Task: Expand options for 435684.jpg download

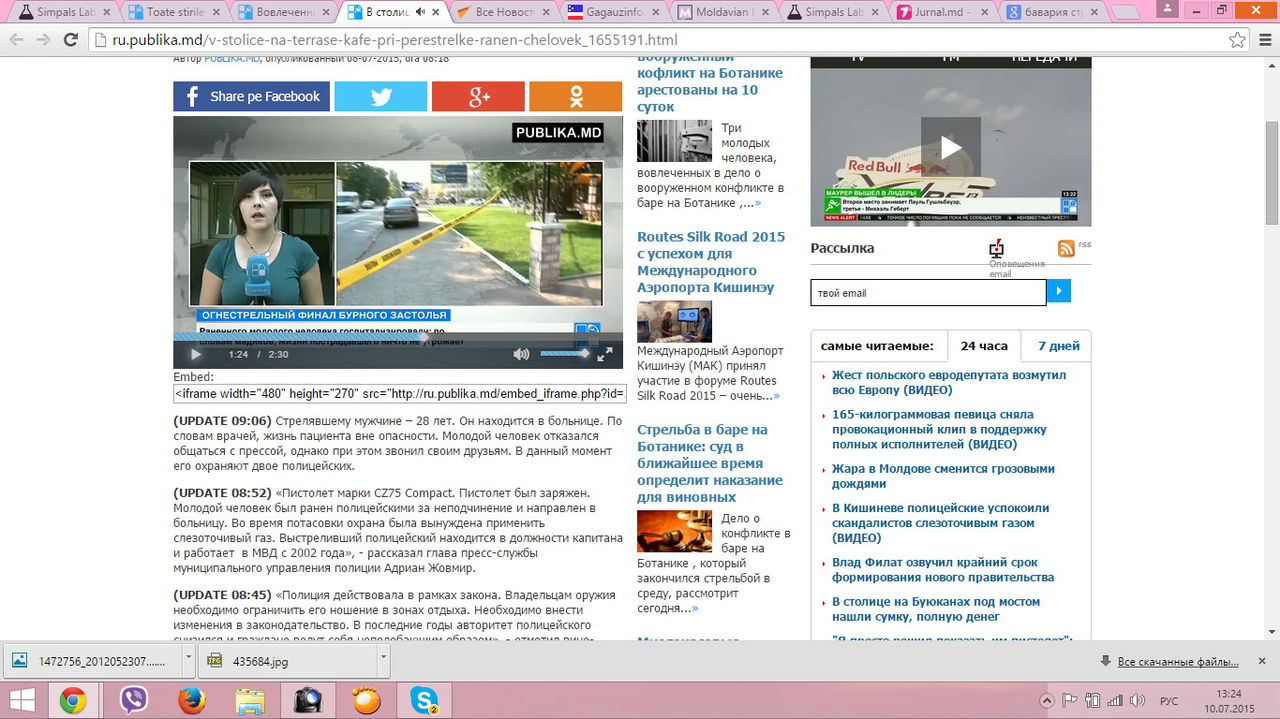Action: coord(383,661)
